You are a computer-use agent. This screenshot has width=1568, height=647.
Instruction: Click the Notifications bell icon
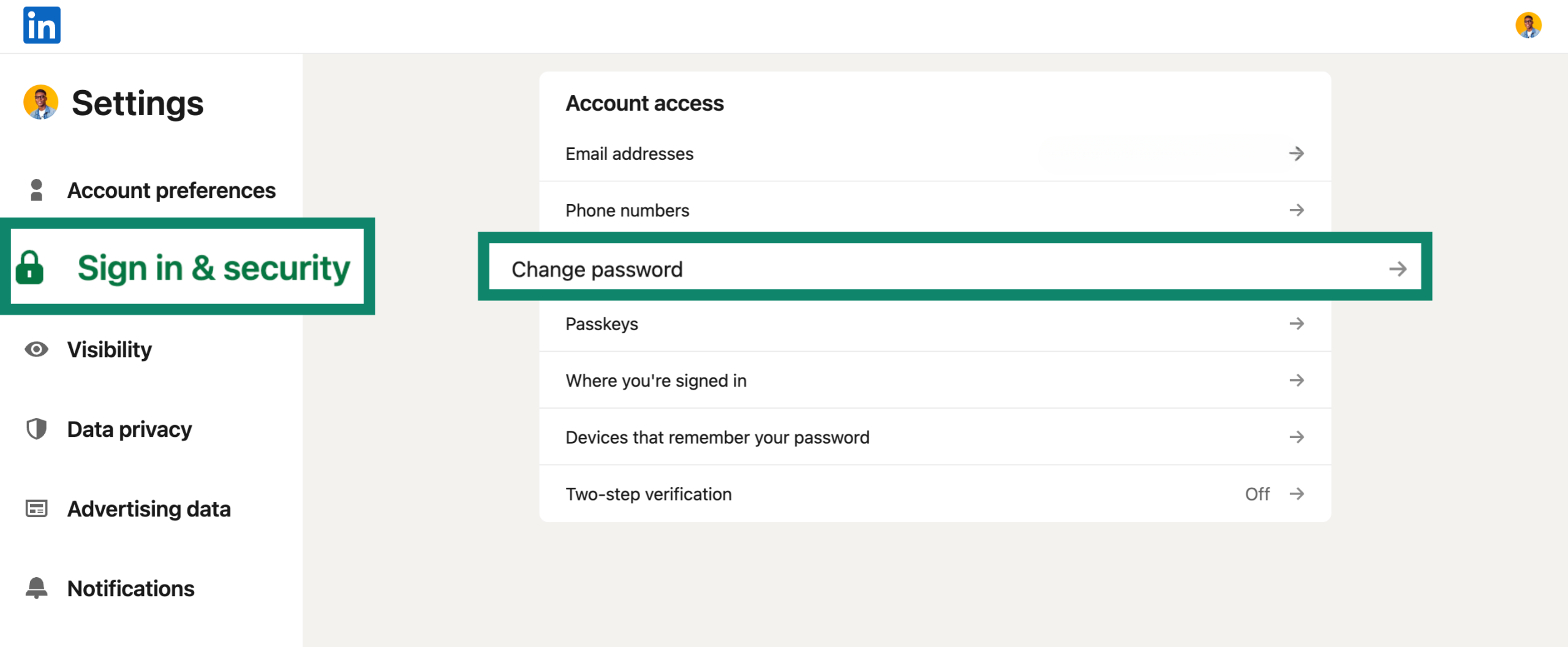[37, 588]
